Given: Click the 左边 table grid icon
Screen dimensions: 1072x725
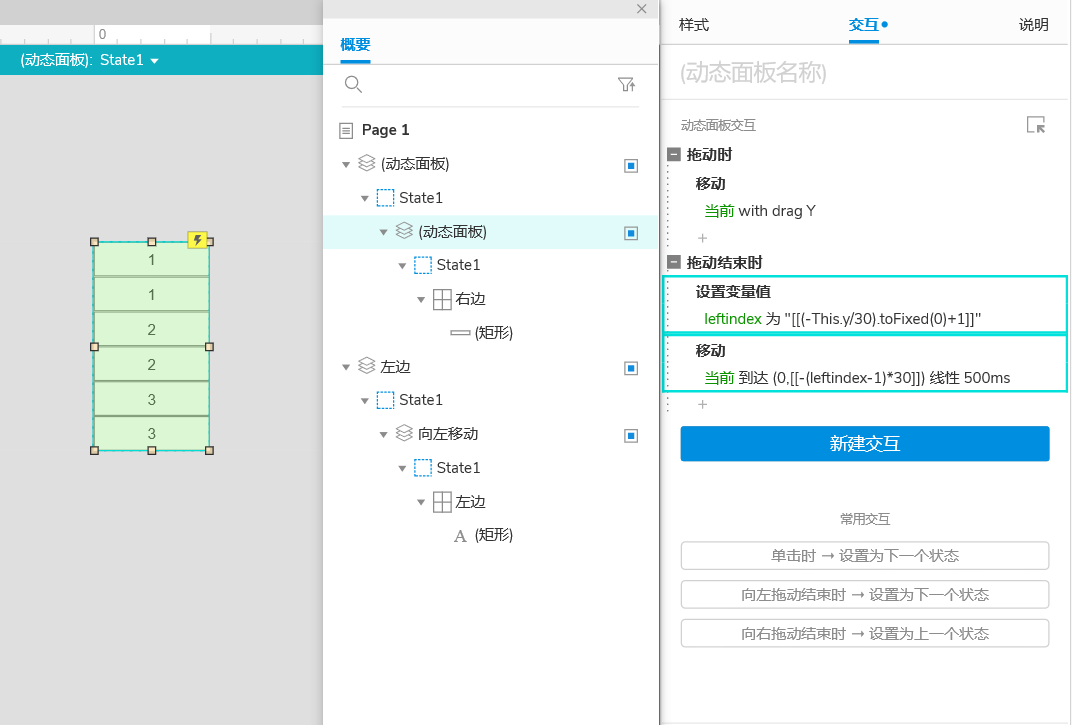Looking at the screenshot, I should 442,502.
